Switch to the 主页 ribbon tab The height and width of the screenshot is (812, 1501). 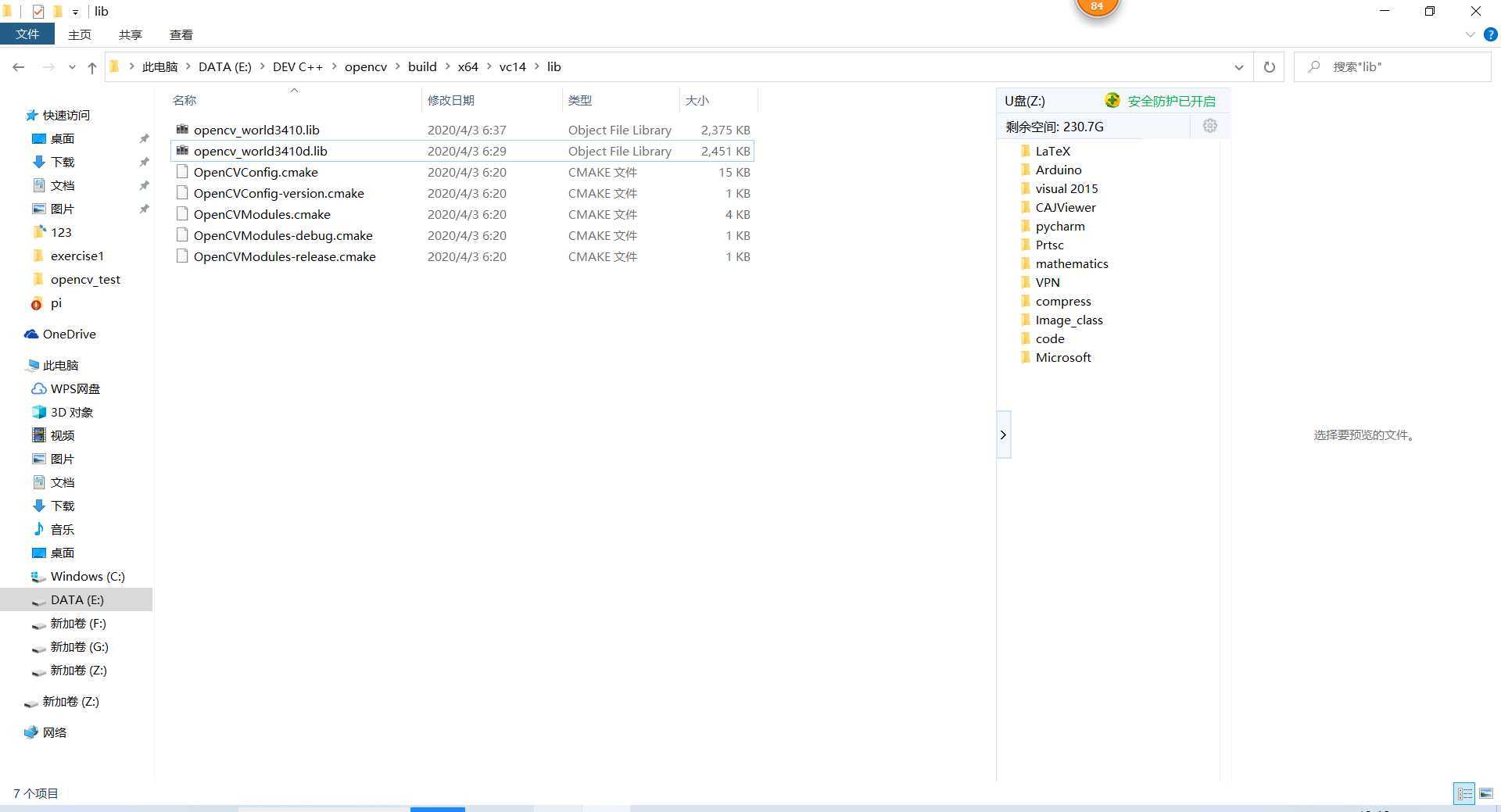point(79,34)
